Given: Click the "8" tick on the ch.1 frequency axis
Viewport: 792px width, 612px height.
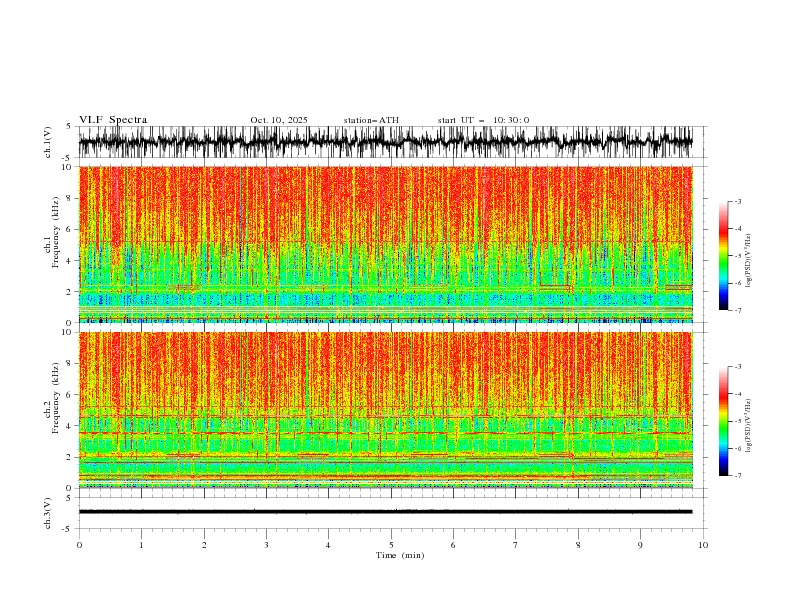Looking at the screenshot, I should click(70, 198).
